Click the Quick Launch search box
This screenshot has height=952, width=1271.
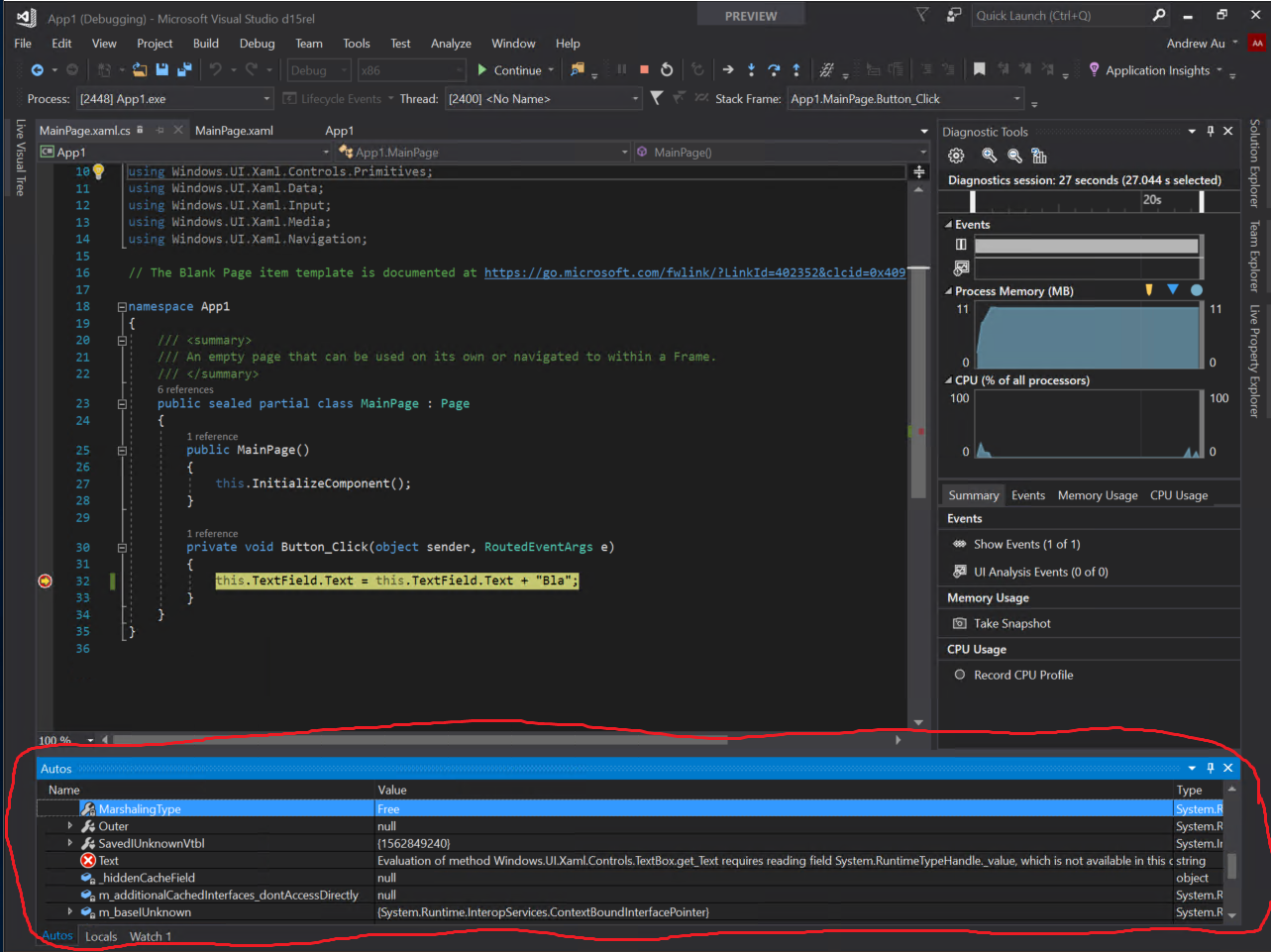click(x=1060, y=15)
